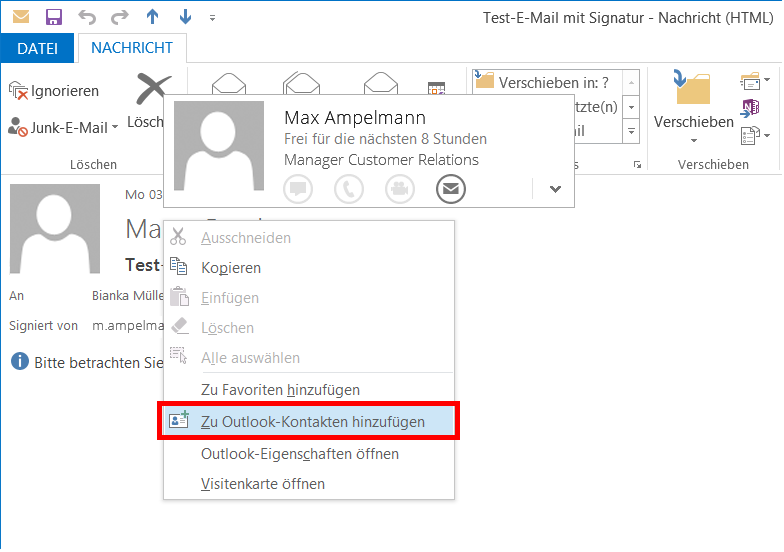Click 'Frei für die nächsten 8 Stunden' status
The image size is (784, 552).
386,139
